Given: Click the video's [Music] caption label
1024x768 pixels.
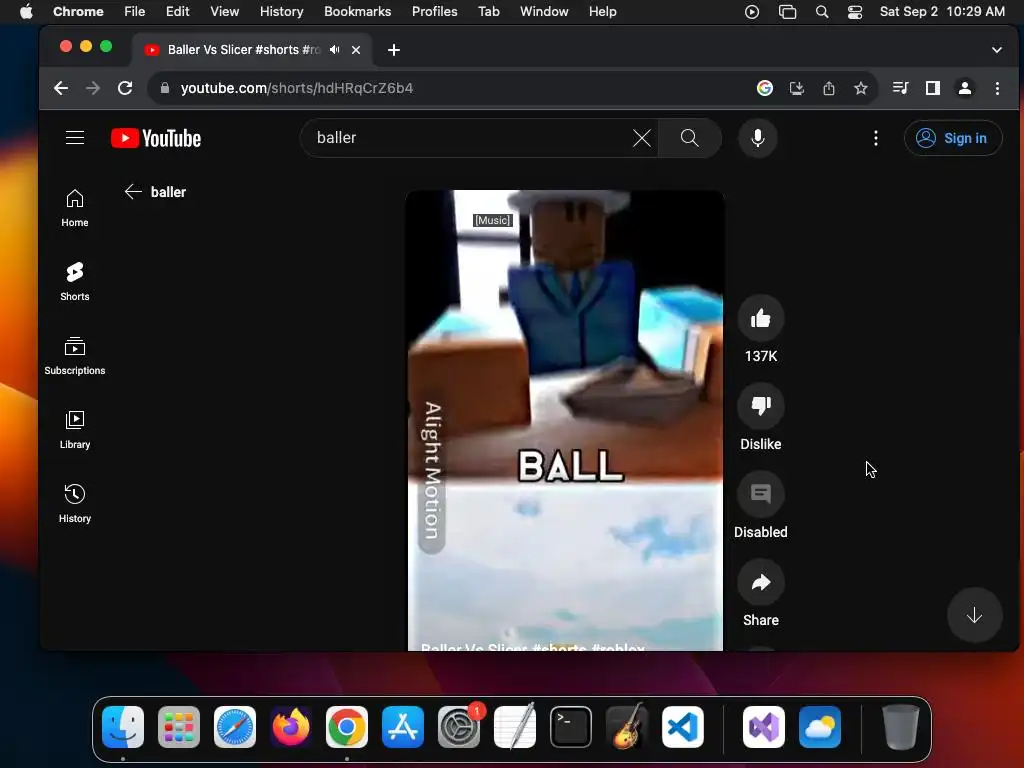Looking at the screenshot, I should coord(492,220).
